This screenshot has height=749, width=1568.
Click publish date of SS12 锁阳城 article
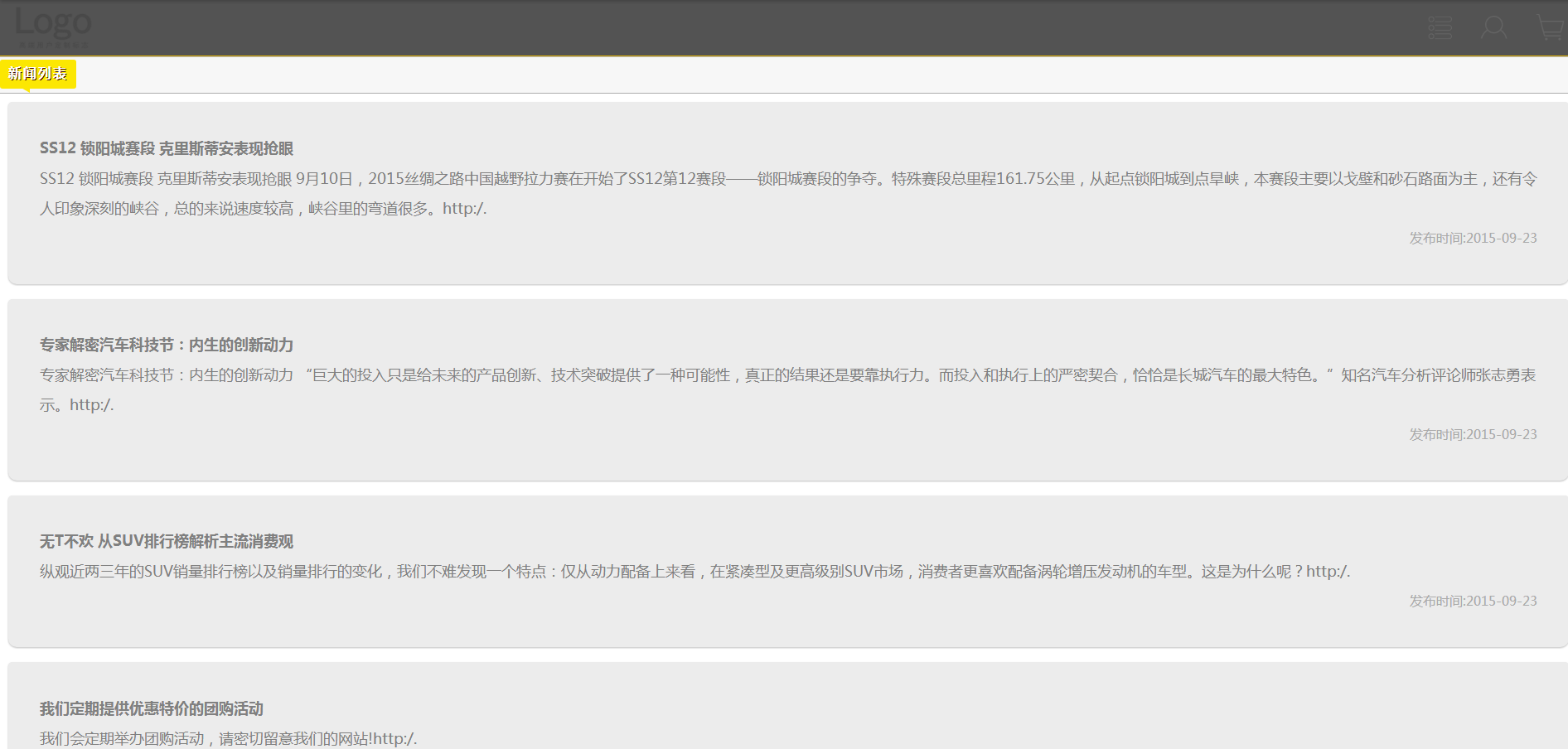click(x=1474, y=238)
